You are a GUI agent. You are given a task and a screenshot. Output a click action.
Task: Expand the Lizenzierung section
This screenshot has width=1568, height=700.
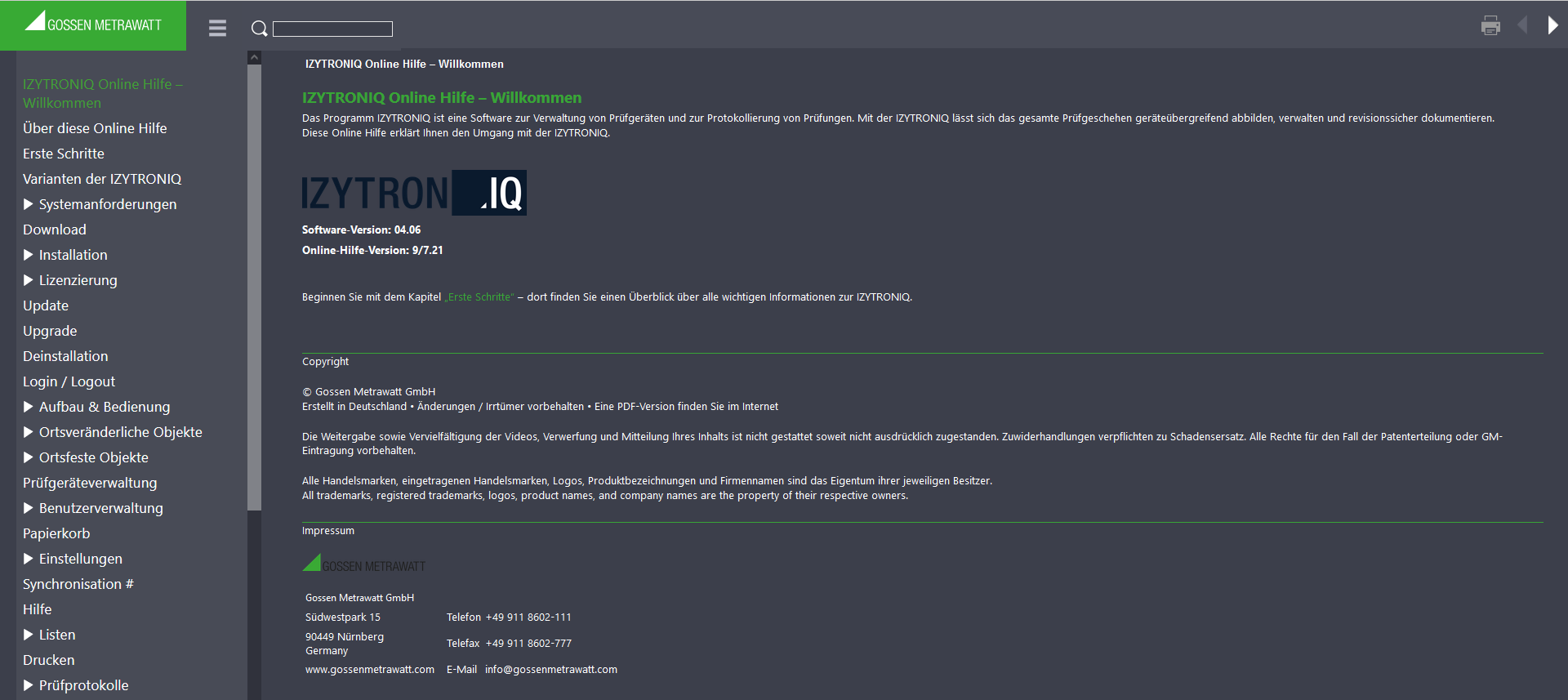[29, 280]
